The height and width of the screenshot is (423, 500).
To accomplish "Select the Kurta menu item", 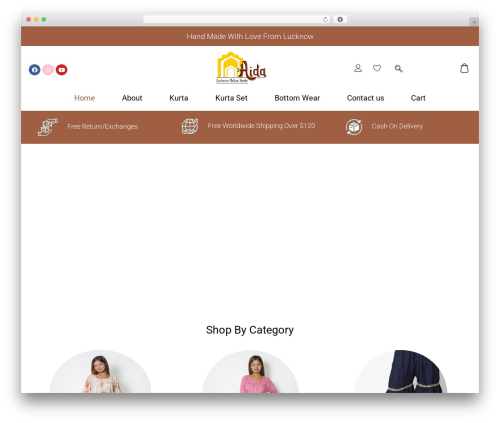I will coord(179,98).
